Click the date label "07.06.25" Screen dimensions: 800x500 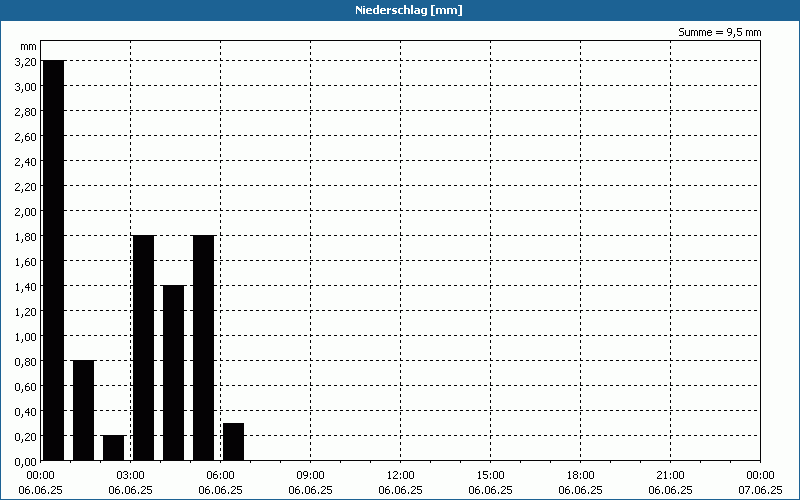[x=760, y=490]
